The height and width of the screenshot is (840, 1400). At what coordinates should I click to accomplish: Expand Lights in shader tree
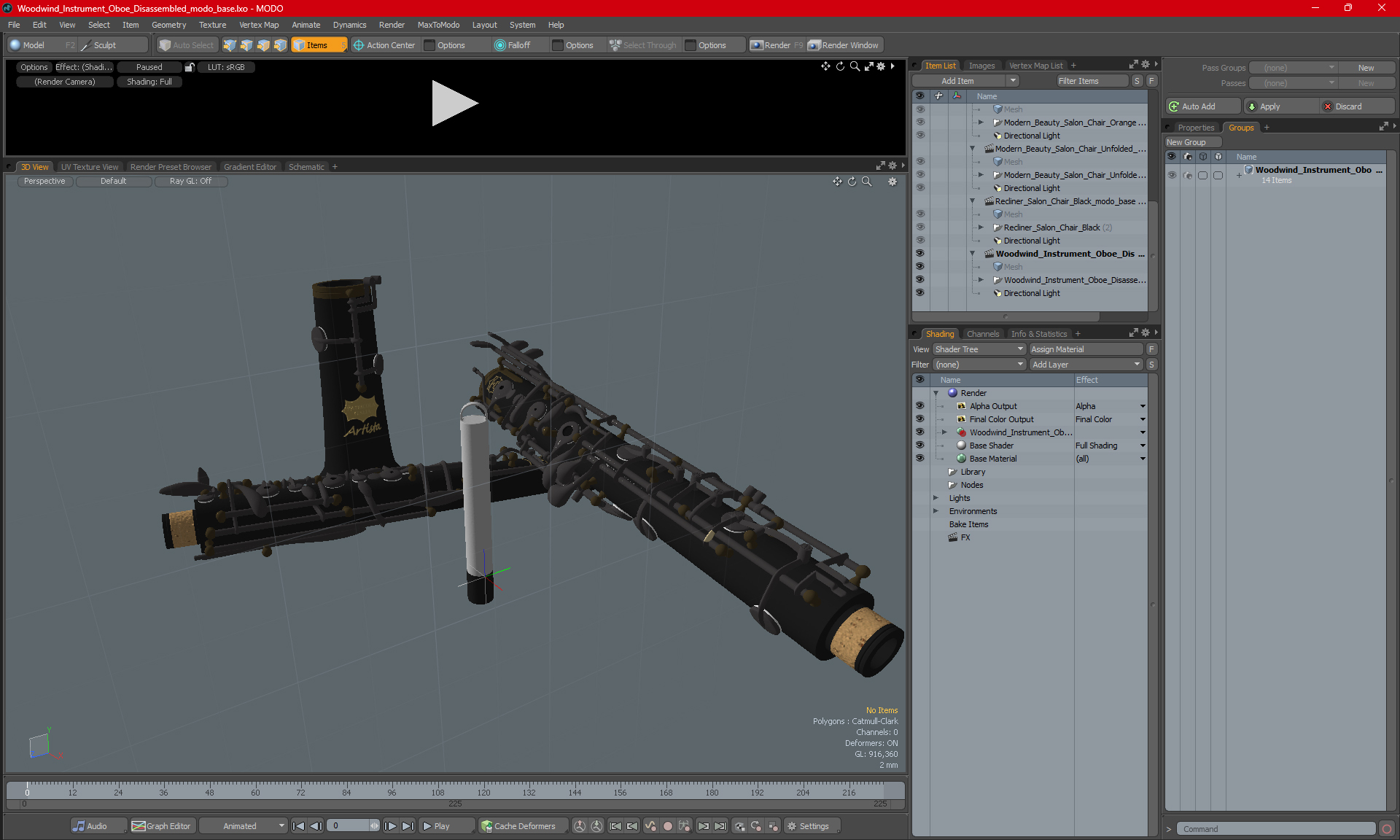(x=936, y=498)
